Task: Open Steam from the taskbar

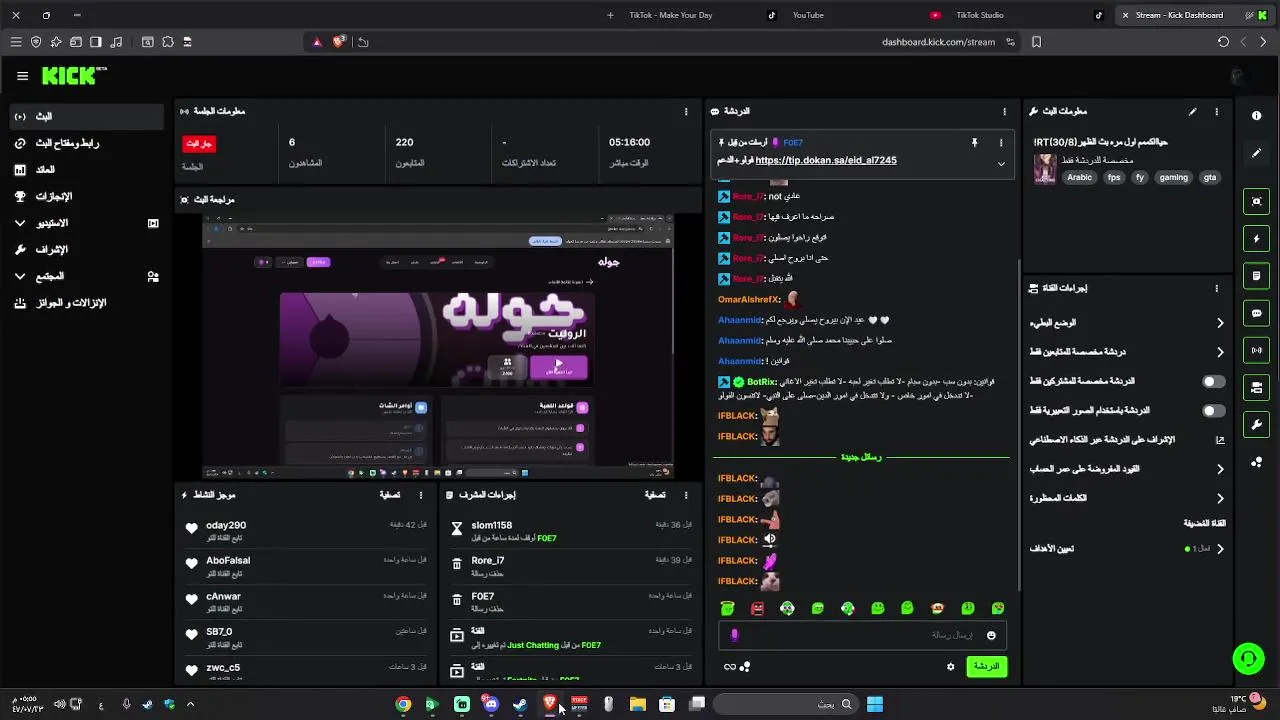Action: tap(520, 704)
